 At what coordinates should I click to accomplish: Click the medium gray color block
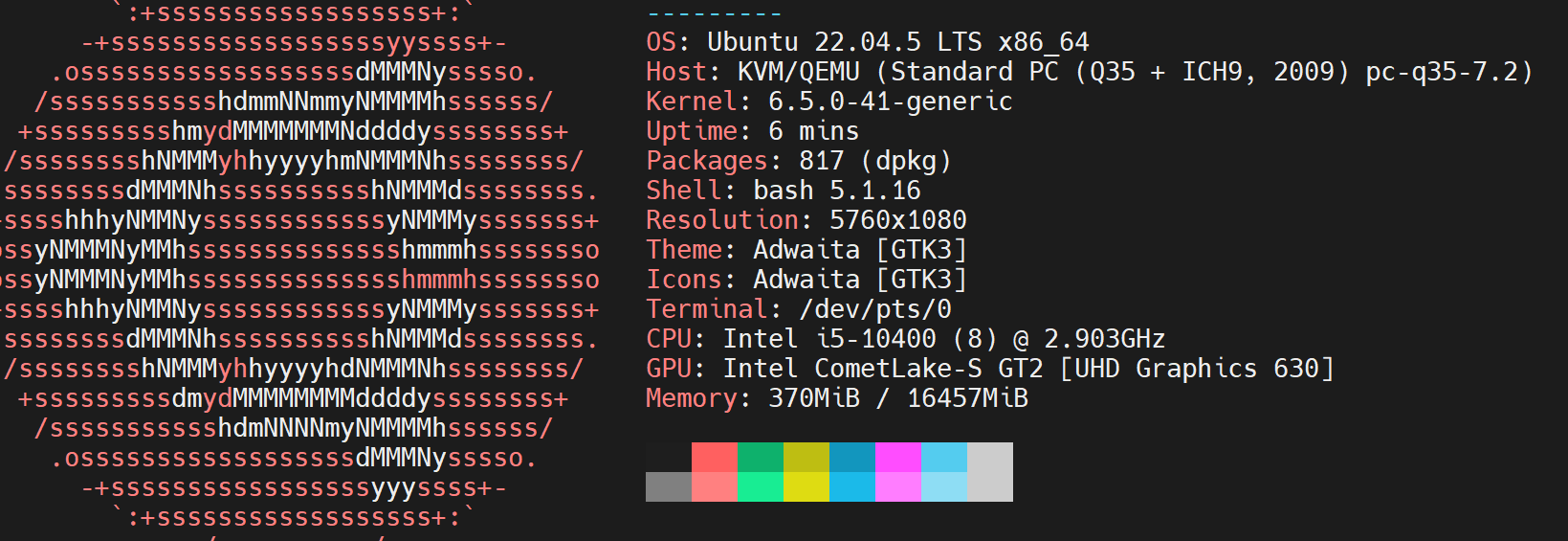pos(669,486)
